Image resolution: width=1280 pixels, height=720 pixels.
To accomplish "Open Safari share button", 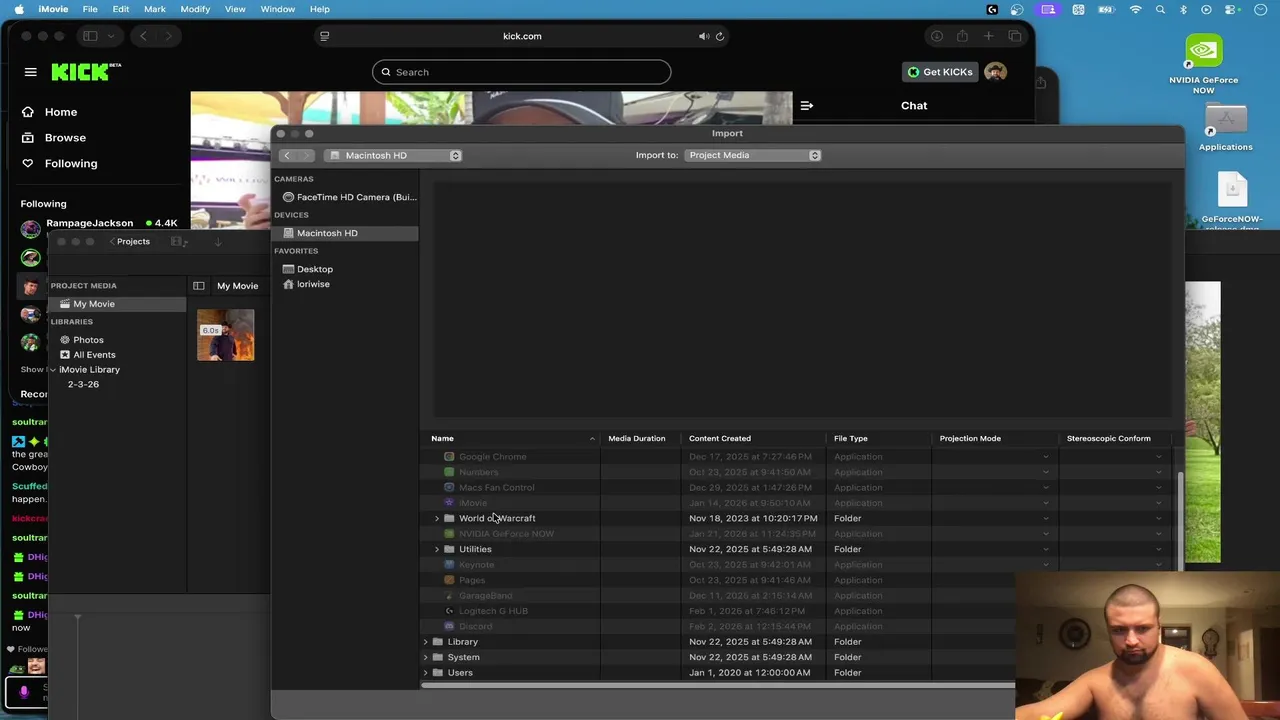I will pyautogui.click(x=962, y=36).
